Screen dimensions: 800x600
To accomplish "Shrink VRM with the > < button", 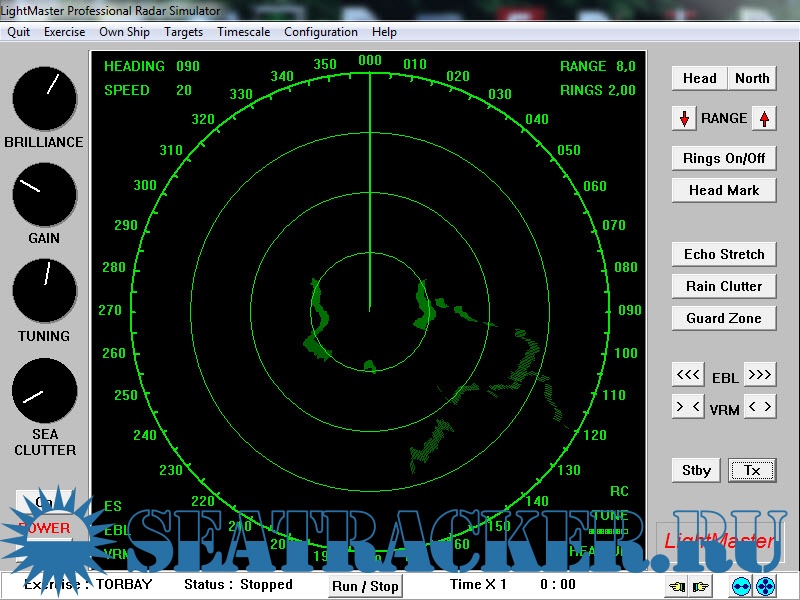I will tap(688, 407).
